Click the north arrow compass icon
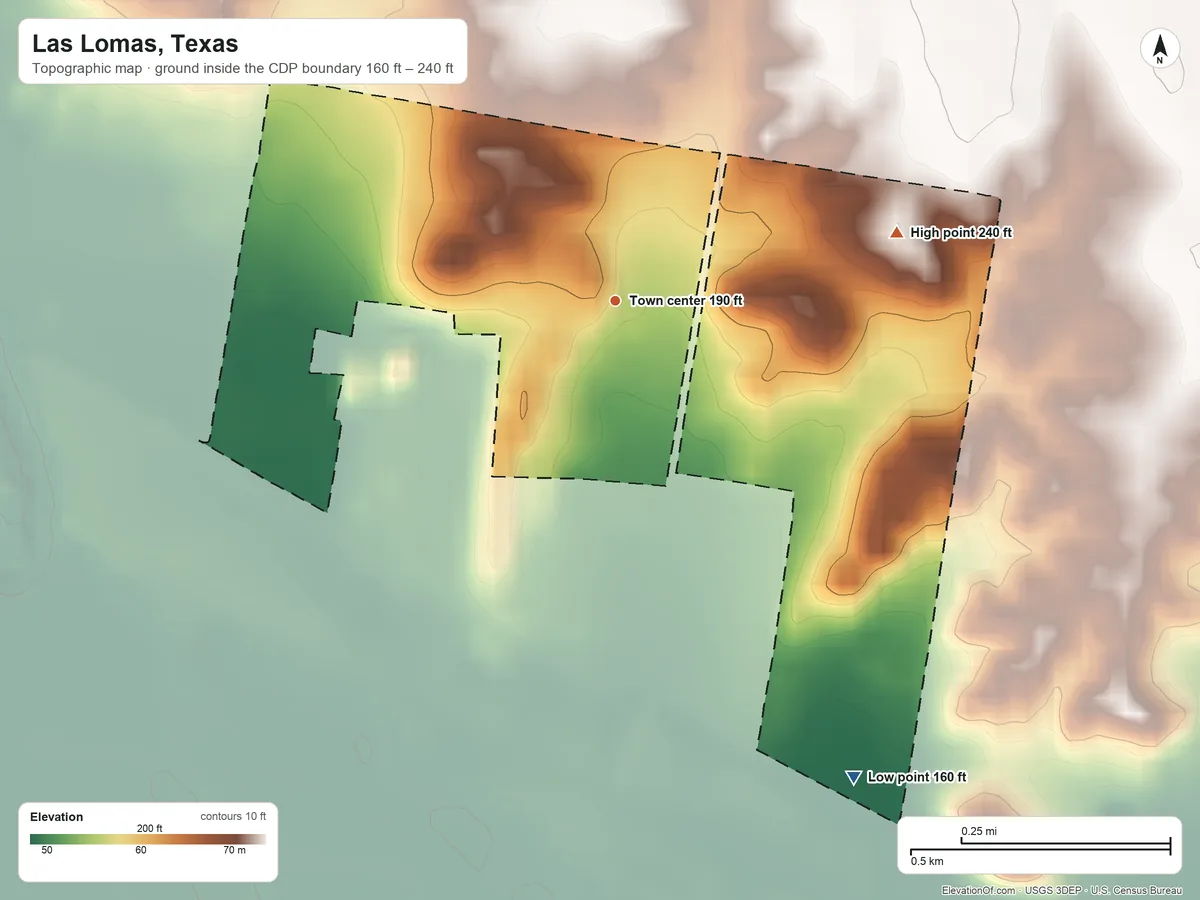This screenshot has width=1200, height=900. click(1160, 49)
